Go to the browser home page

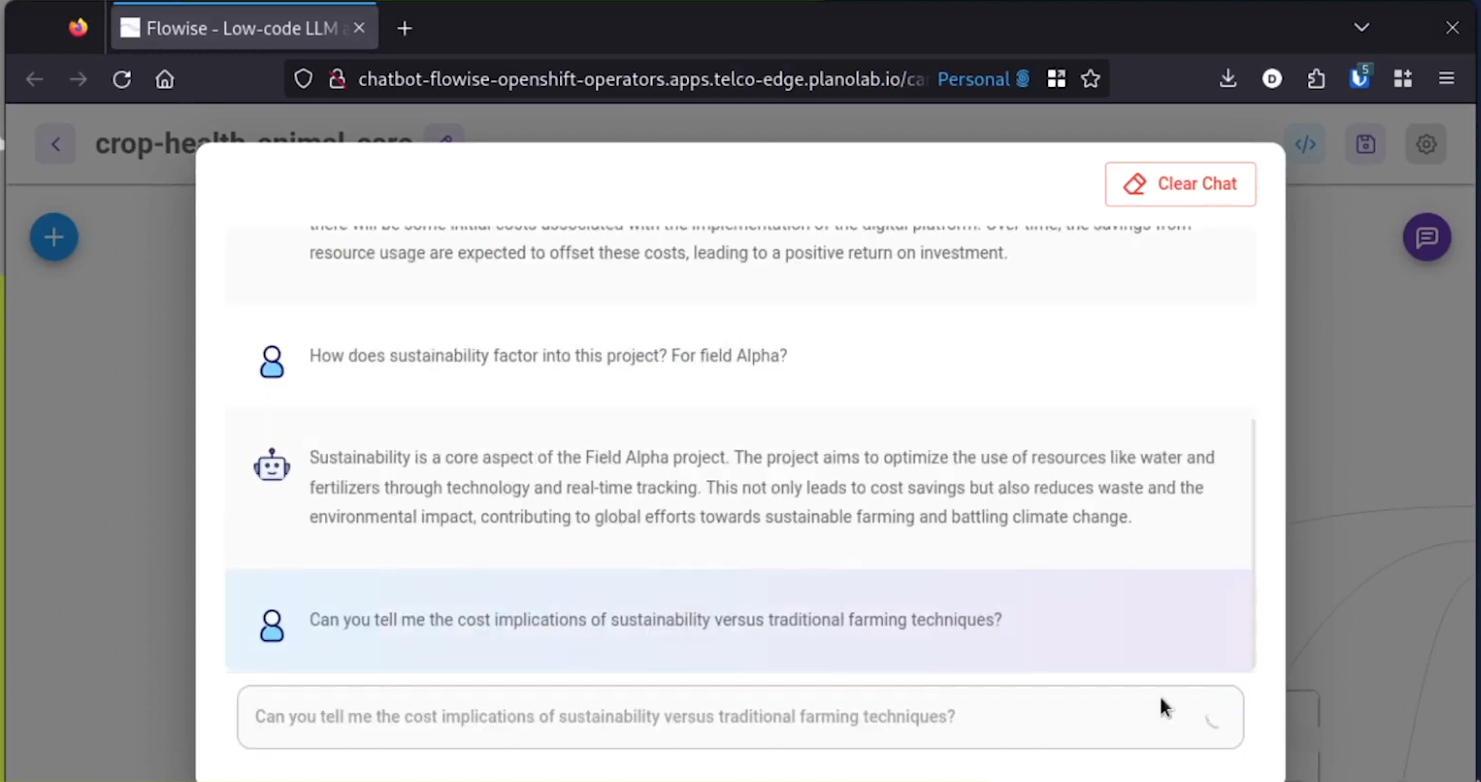point(165,79)
